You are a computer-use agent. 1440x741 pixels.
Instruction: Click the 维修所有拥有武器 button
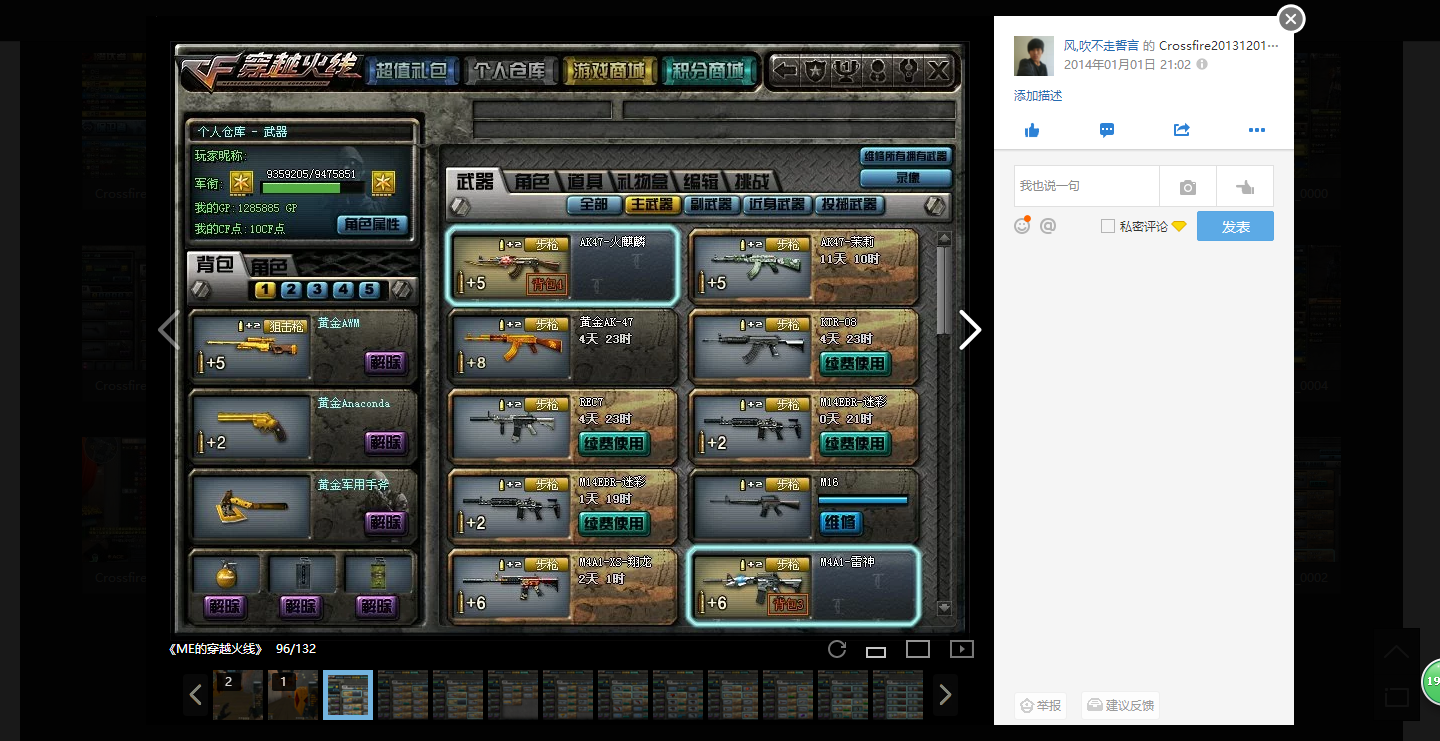click(x=905, y=157)
